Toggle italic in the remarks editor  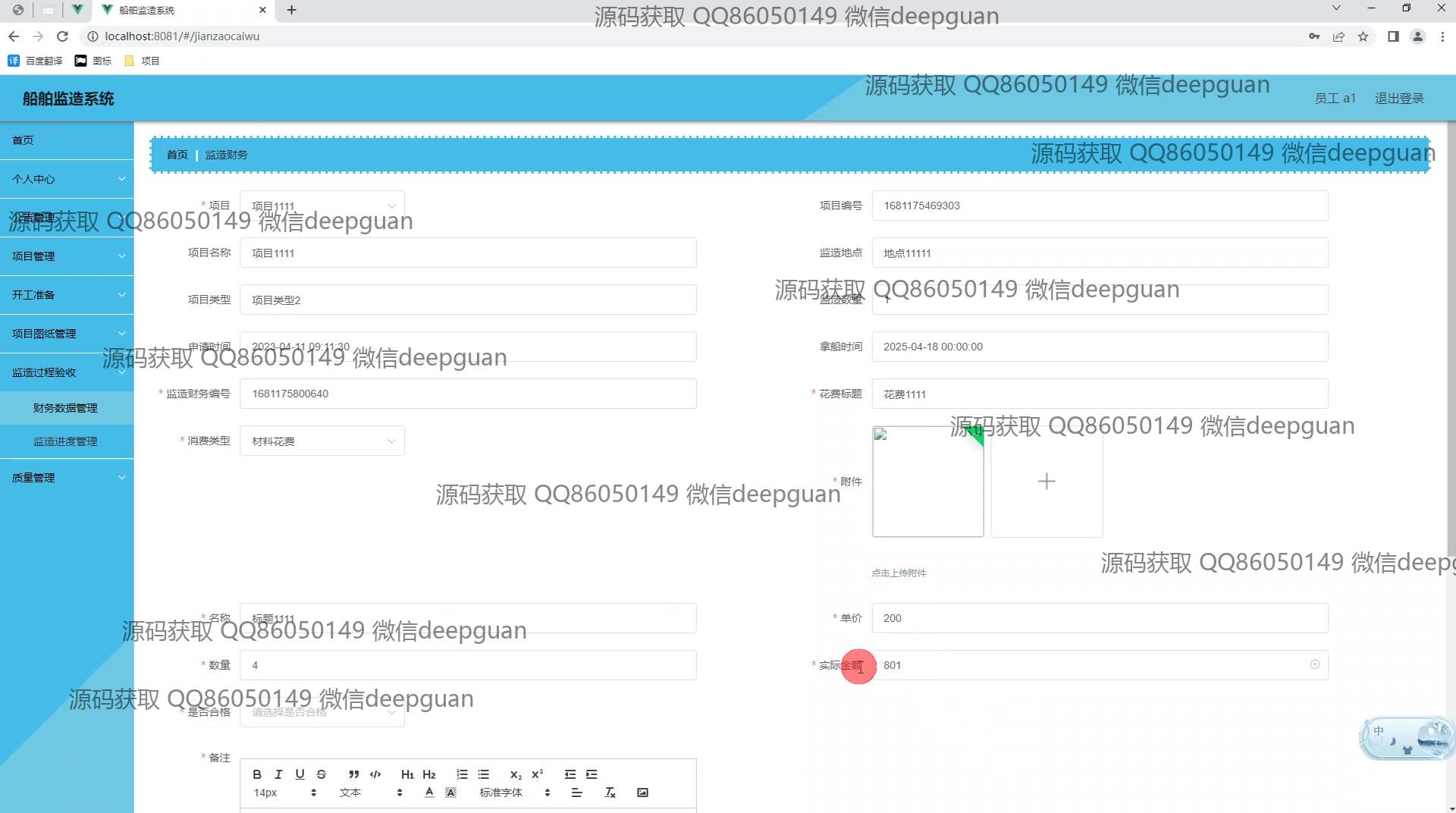pos(278,774)
